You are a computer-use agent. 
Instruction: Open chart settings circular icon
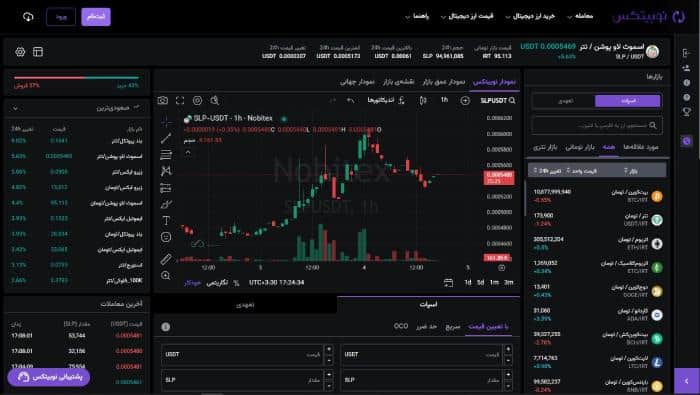(197, 100)
